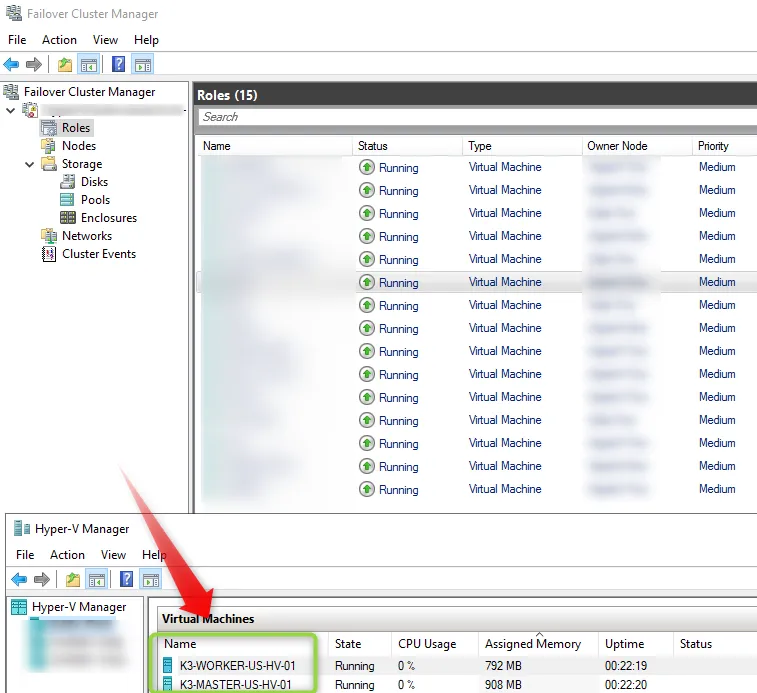Collapse the Storage tree node

29,164
